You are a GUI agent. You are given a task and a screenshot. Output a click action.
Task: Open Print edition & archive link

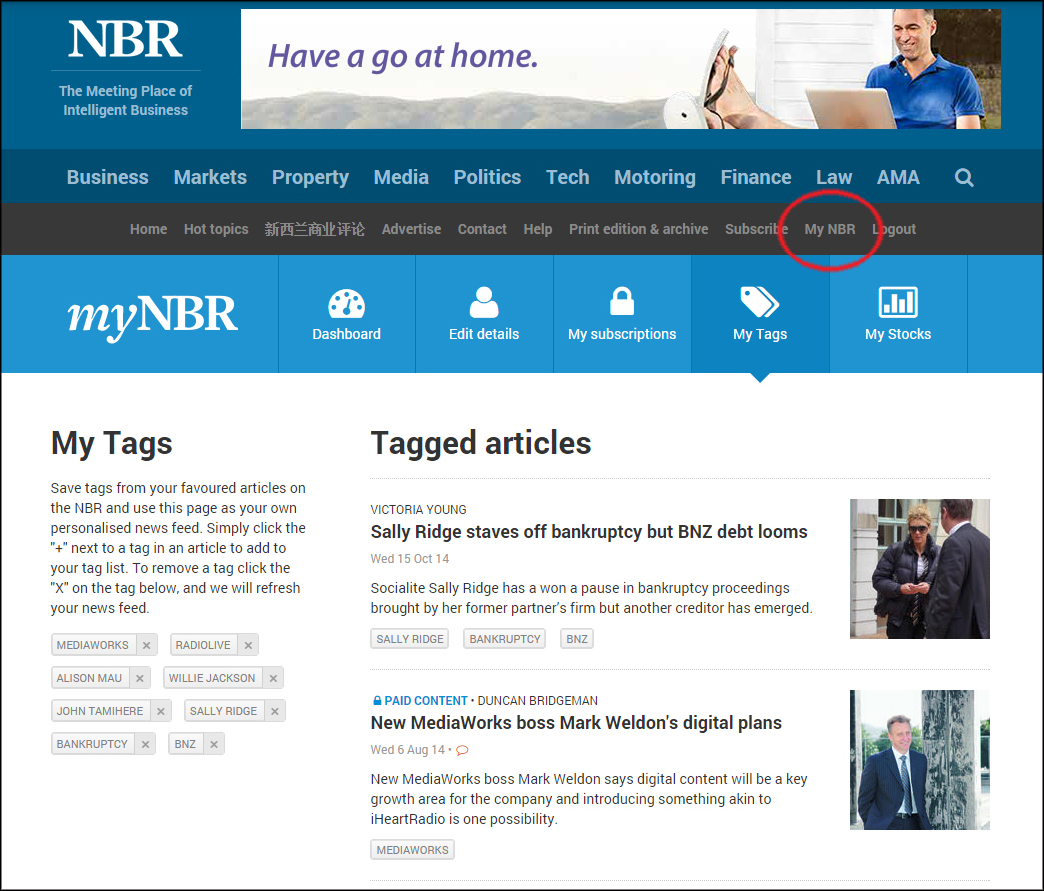639,229
